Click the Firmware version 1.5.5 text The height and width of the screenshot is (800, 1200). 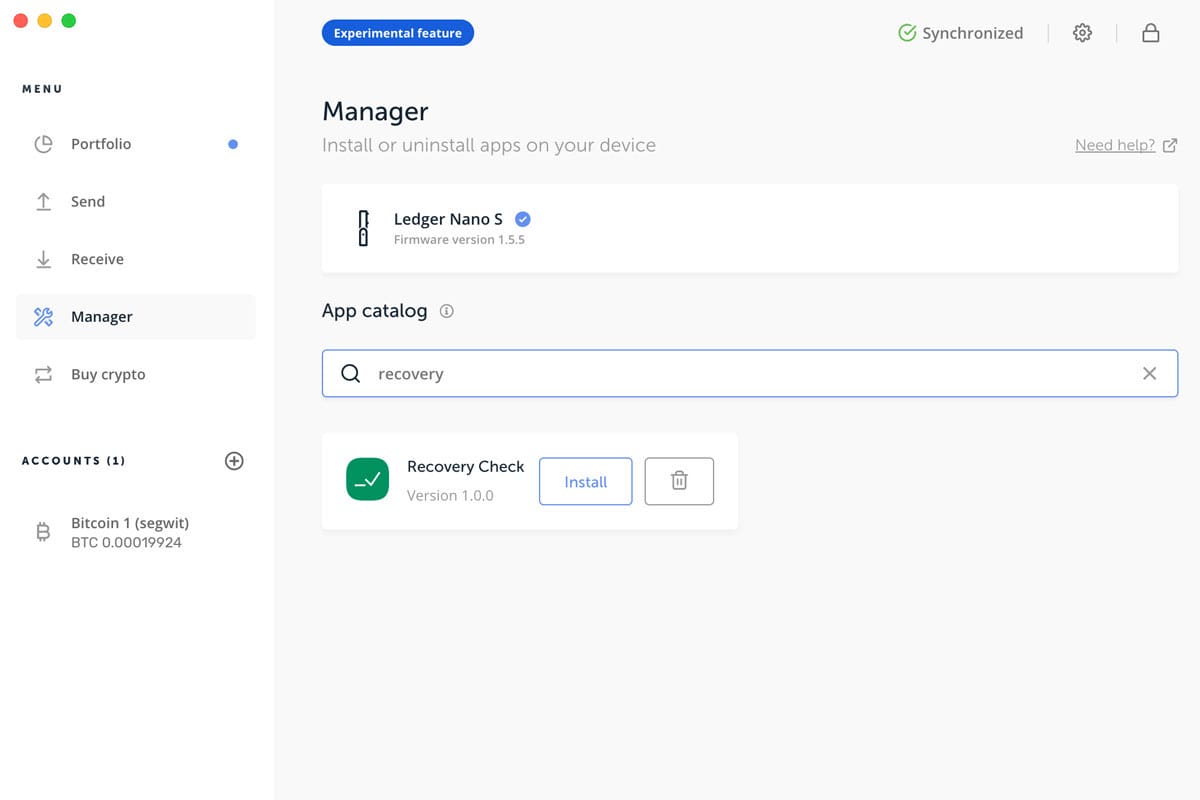(459, 240)
